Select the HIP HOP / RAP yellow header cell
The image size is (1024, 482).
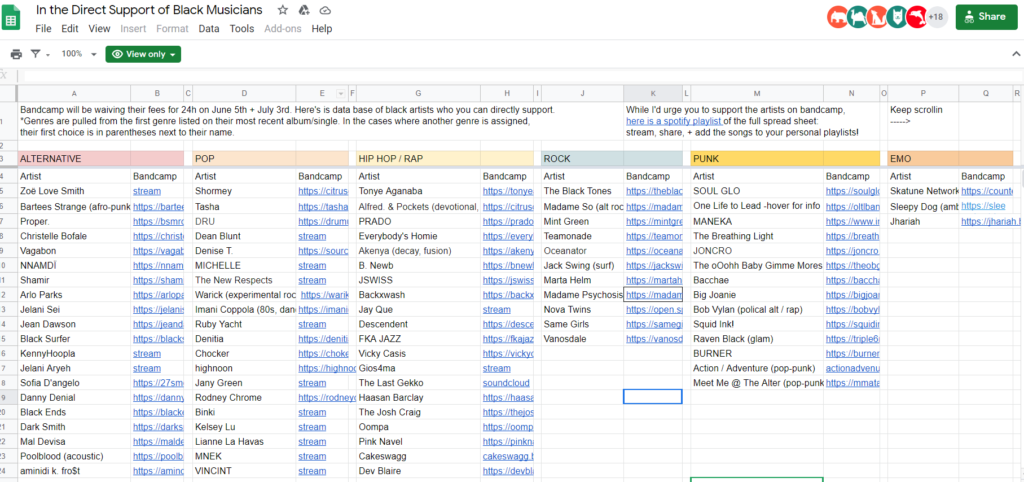(x=418, y=159)
